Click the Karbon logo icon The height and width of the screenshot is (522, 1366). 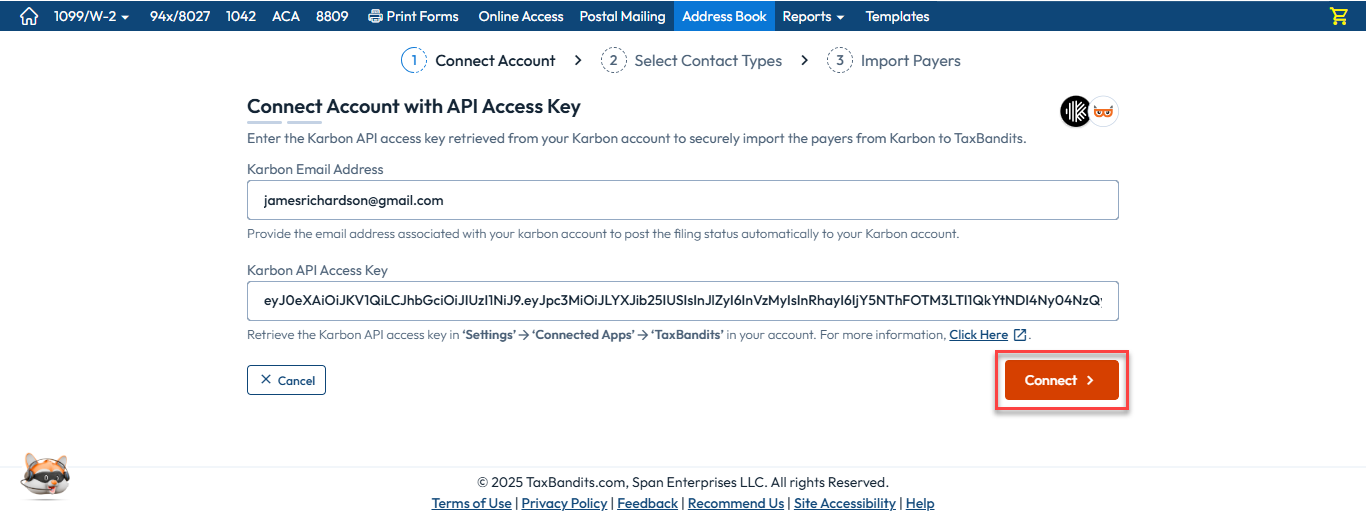1075,111
